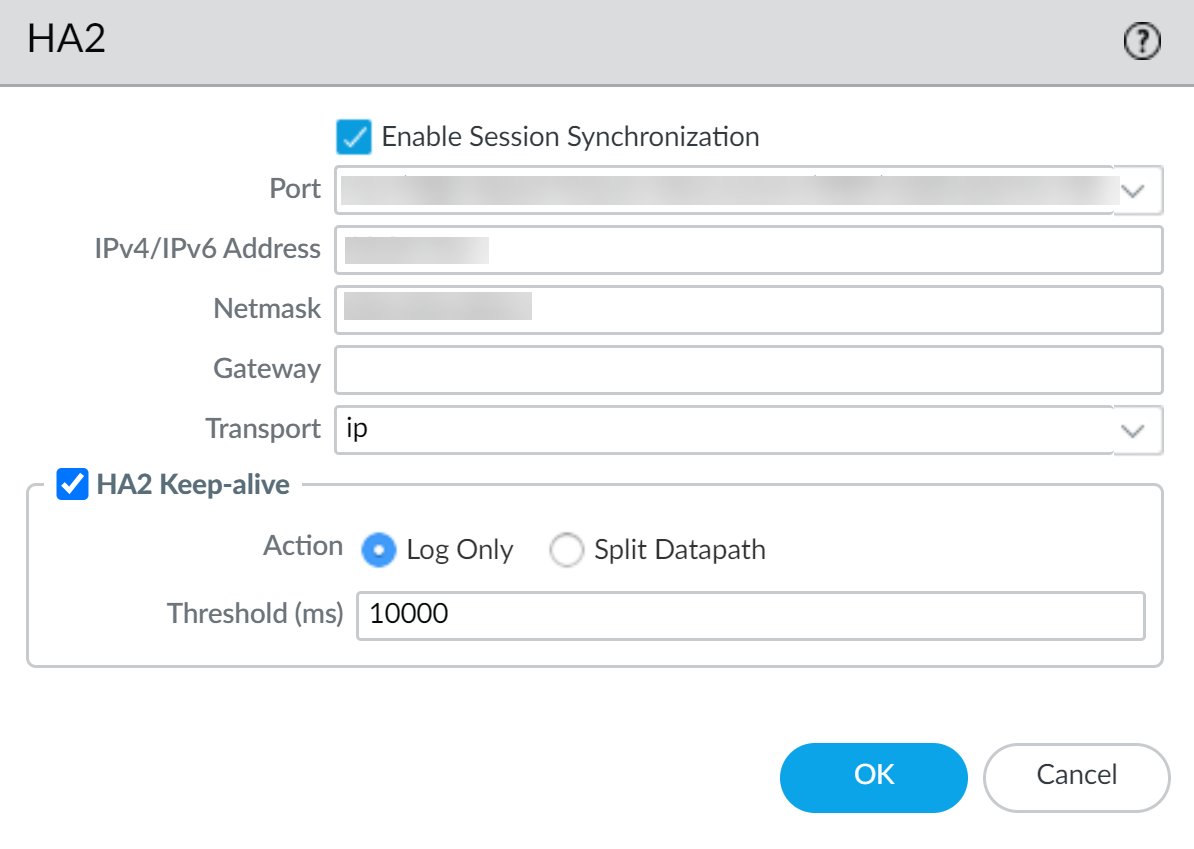Viewport: 1194px width, 849px height.
Task: Click into the Netmask input field
Action: pyautogui.click(x=748, y=310)
